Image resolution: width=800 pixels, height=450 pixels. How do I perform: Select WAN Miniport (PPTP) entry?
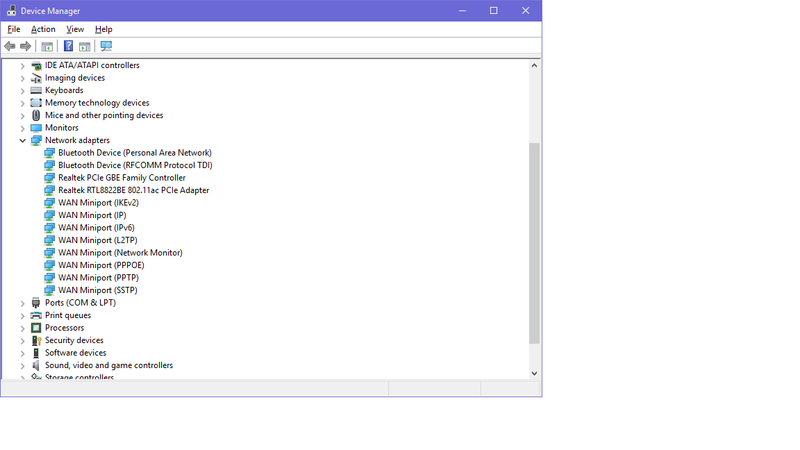click(98, 278)
